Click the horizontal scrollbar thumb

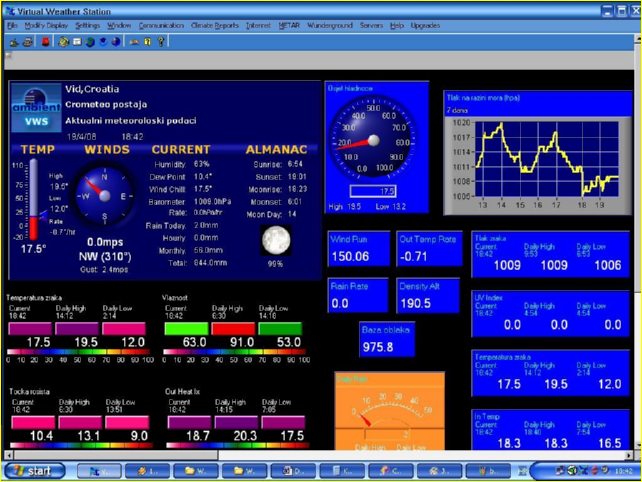115,455
